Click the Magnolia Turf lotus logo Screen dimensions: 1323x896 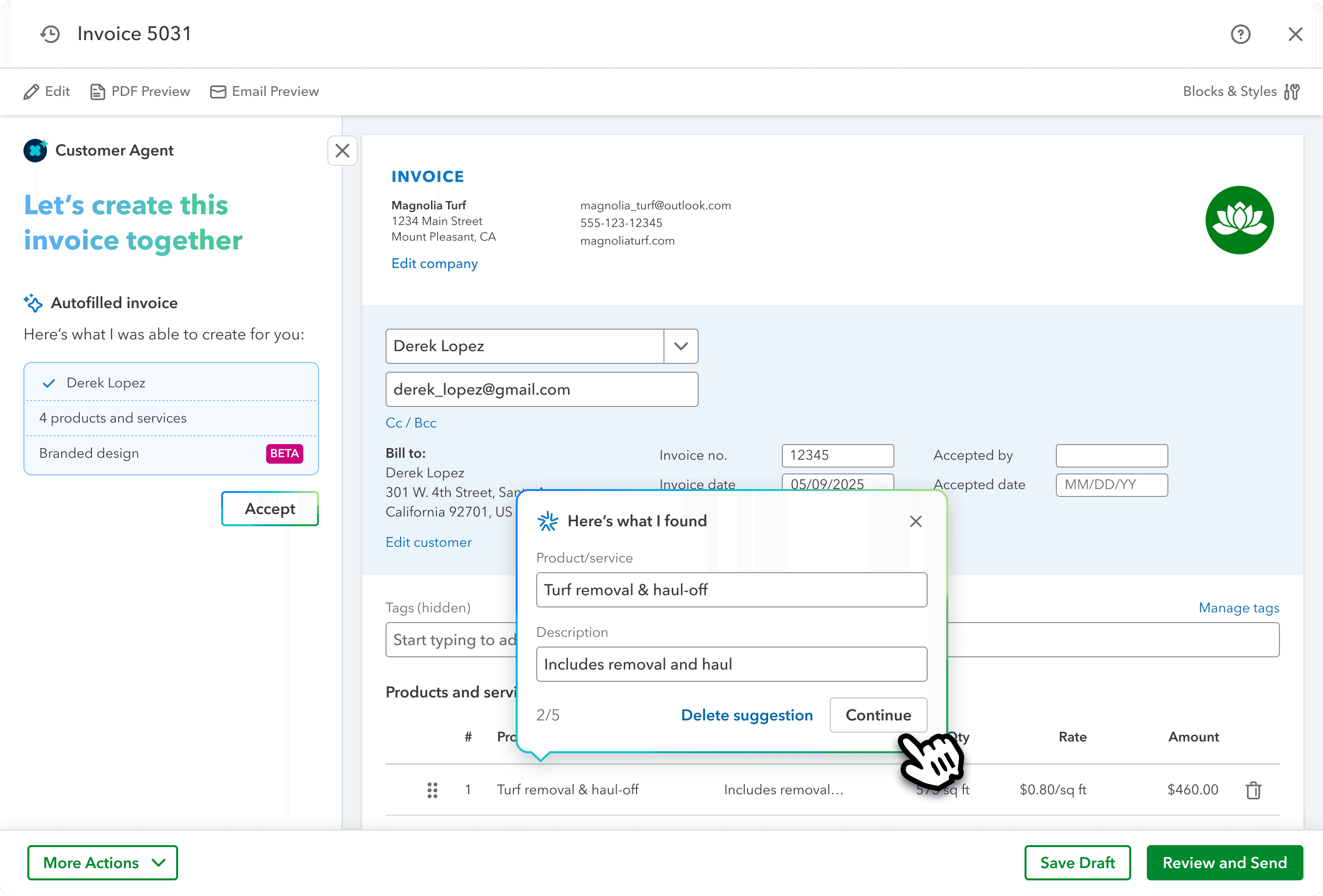coord(1239,220)
